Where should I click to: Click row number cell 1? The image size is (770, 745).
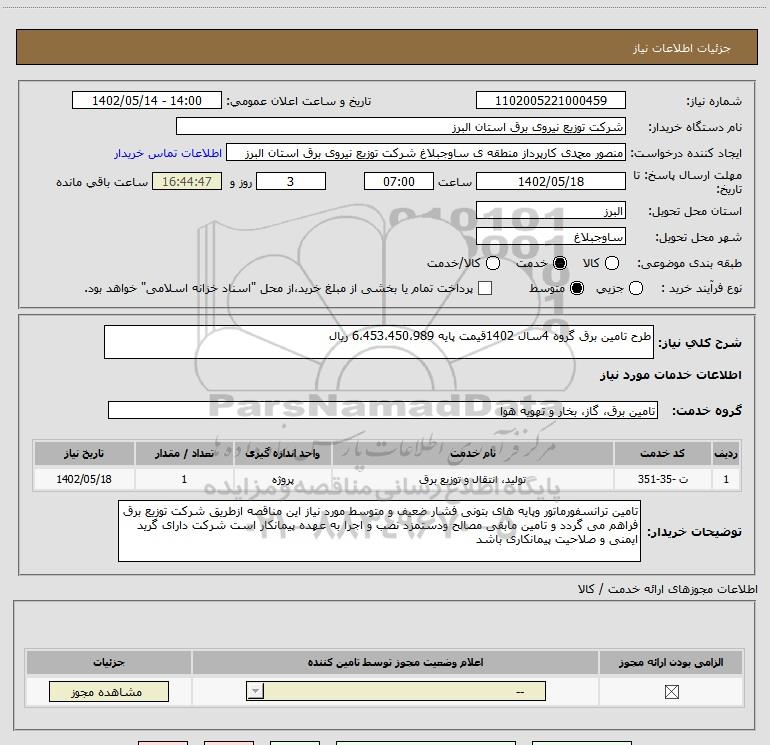[726, 479]
